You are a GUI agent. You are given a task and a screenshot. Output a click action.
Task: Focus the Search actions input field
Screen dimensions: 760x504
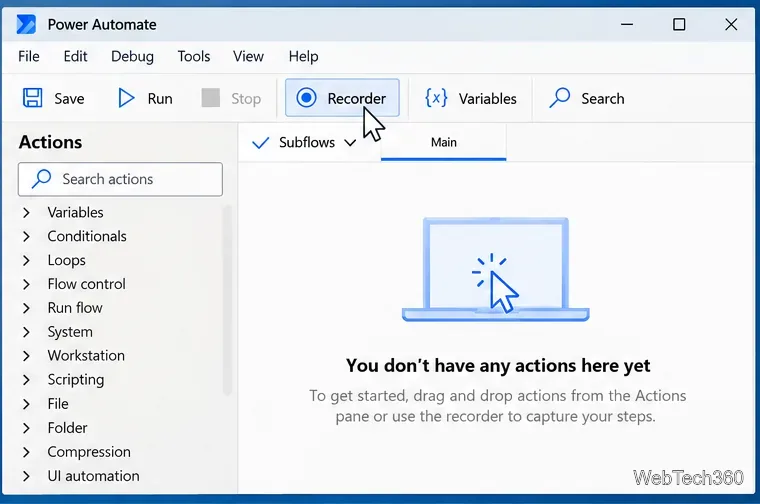[x=120, y=179]
